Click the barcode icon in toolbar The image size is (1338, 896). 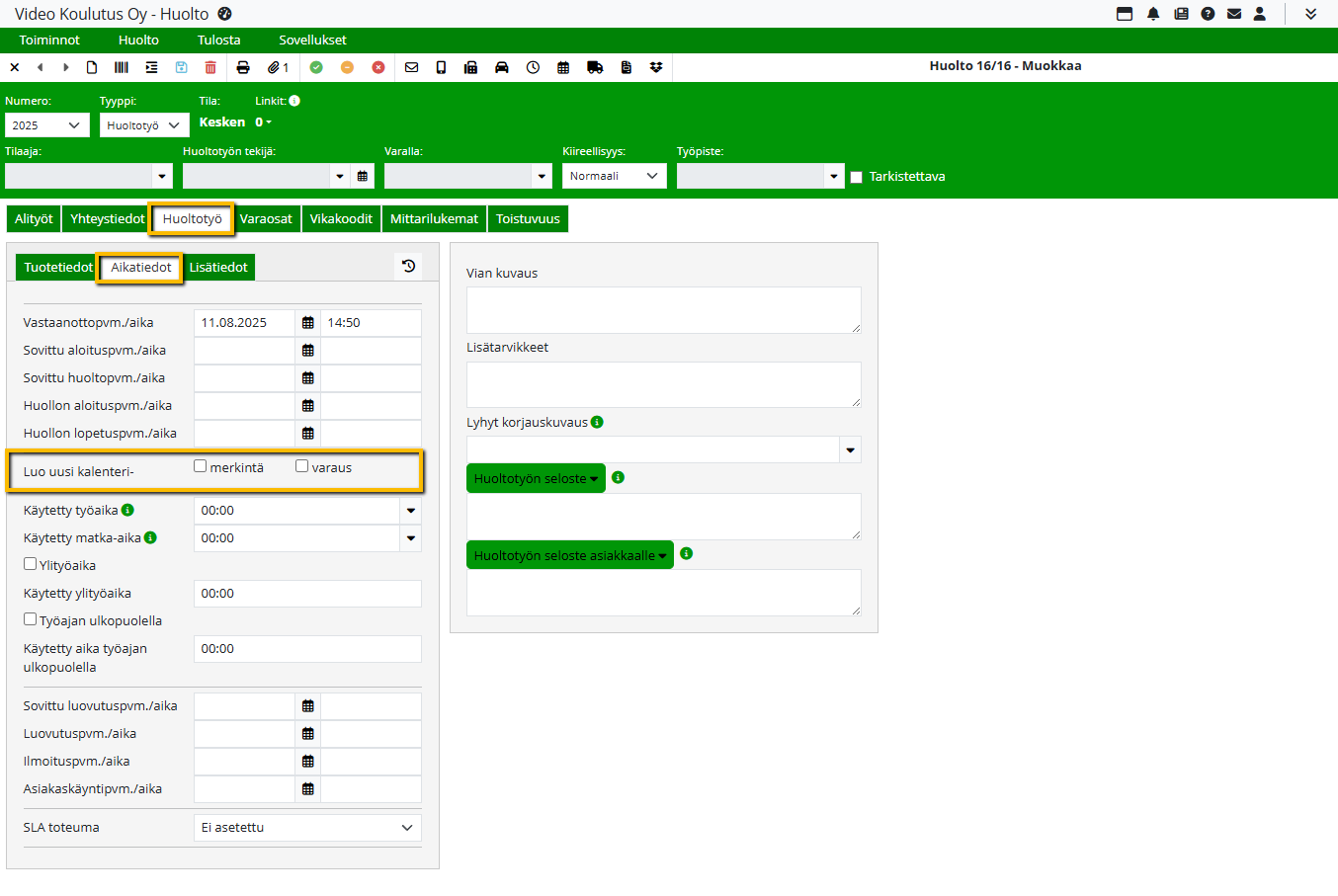[x=122, y=67]
